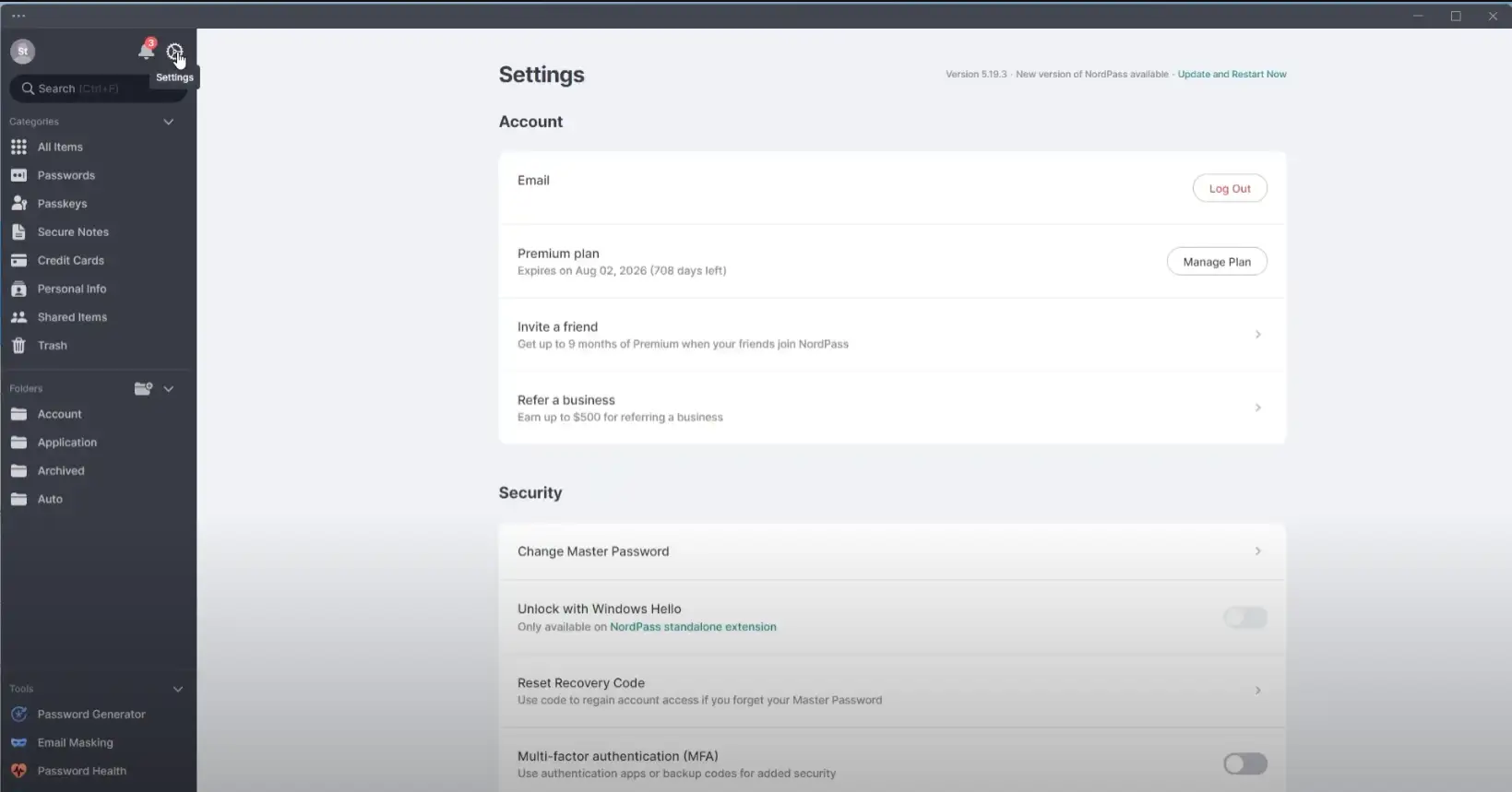This screenshot has width=1512, height=792.
Task: Open the Email Masking tool
Action: pos(75,743)
